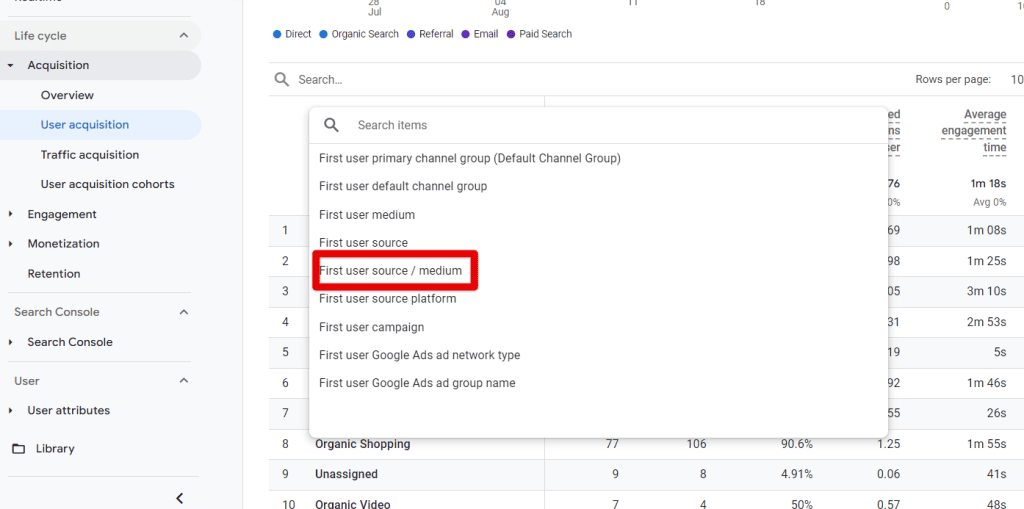Screen dimensions: 1024x509
Task: Open the Retention report
Action: click(x=54, y=274)
